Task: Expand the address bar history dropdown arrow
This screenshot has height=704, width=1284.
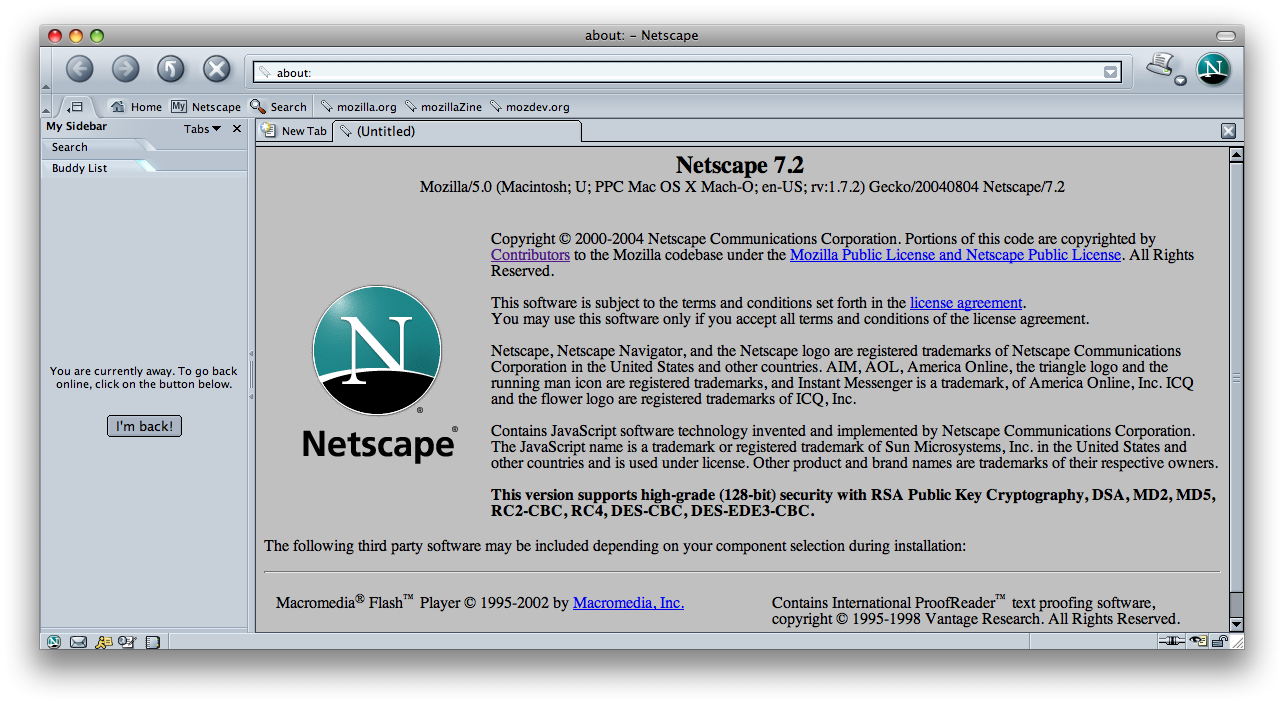Action: (1110, 72)
